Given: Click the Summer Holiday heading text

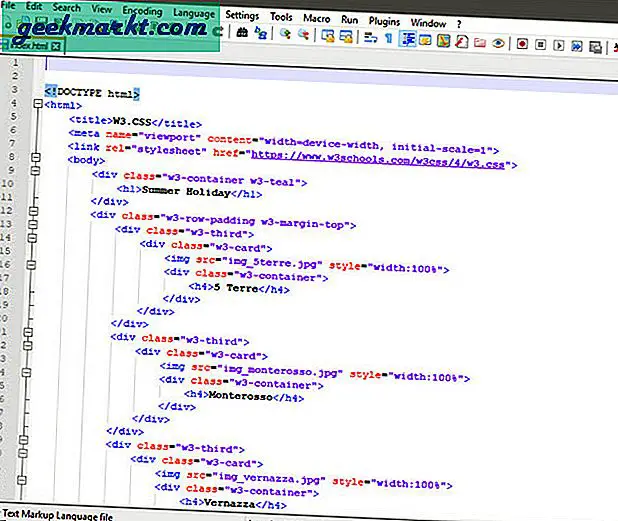Looking at the screenshot, I should pos(186,191).
